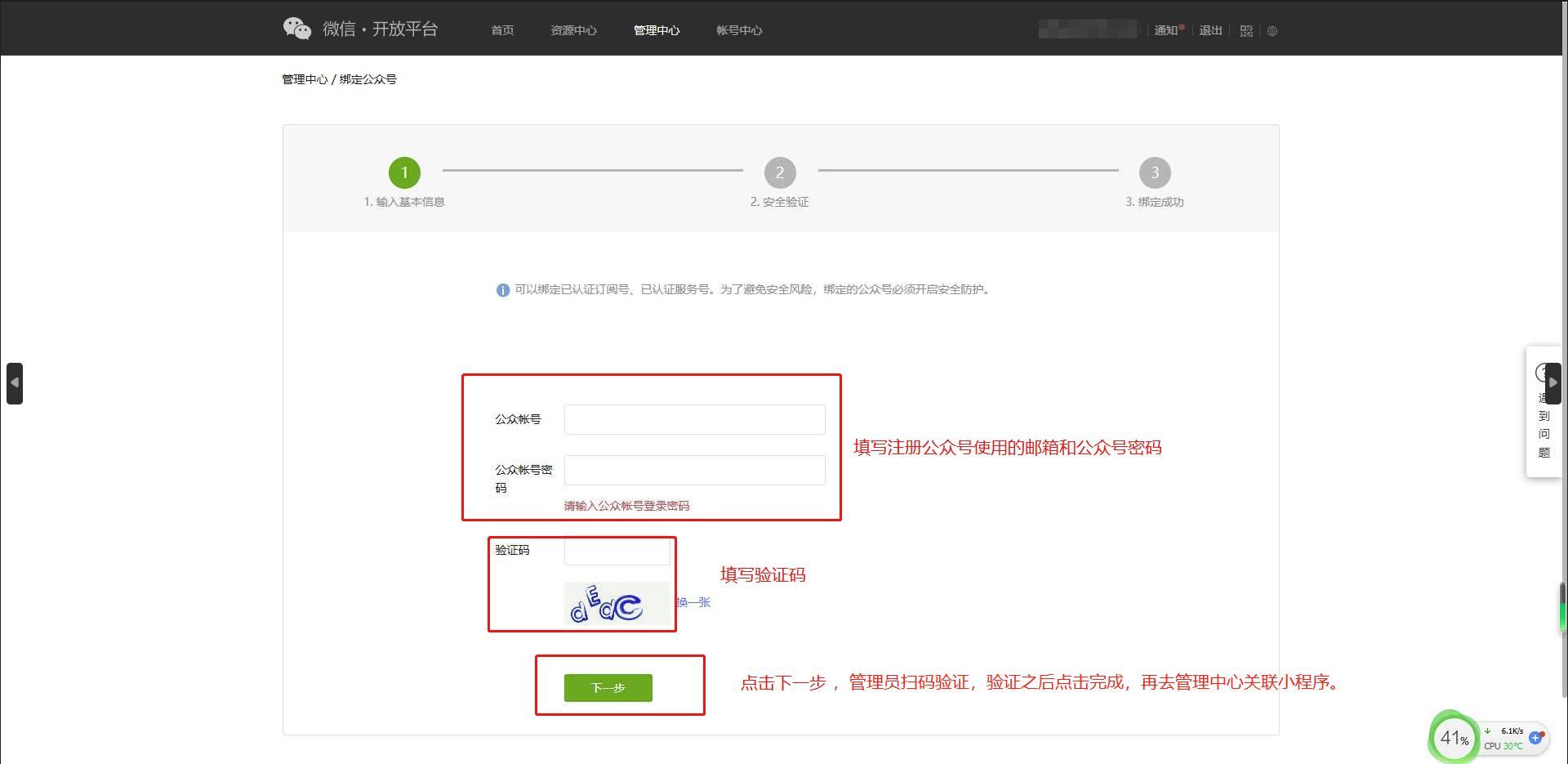Click 管理中心 in the breadcrumb

point(305,79)
